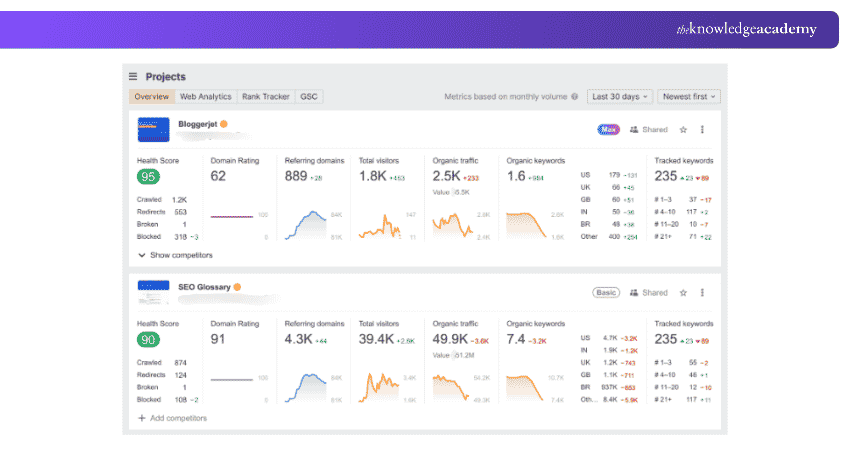Viewport: 850px width, 450px height.
Task: Click the Basic plan badge on SEO Glossary
Action: pos(606,292)
